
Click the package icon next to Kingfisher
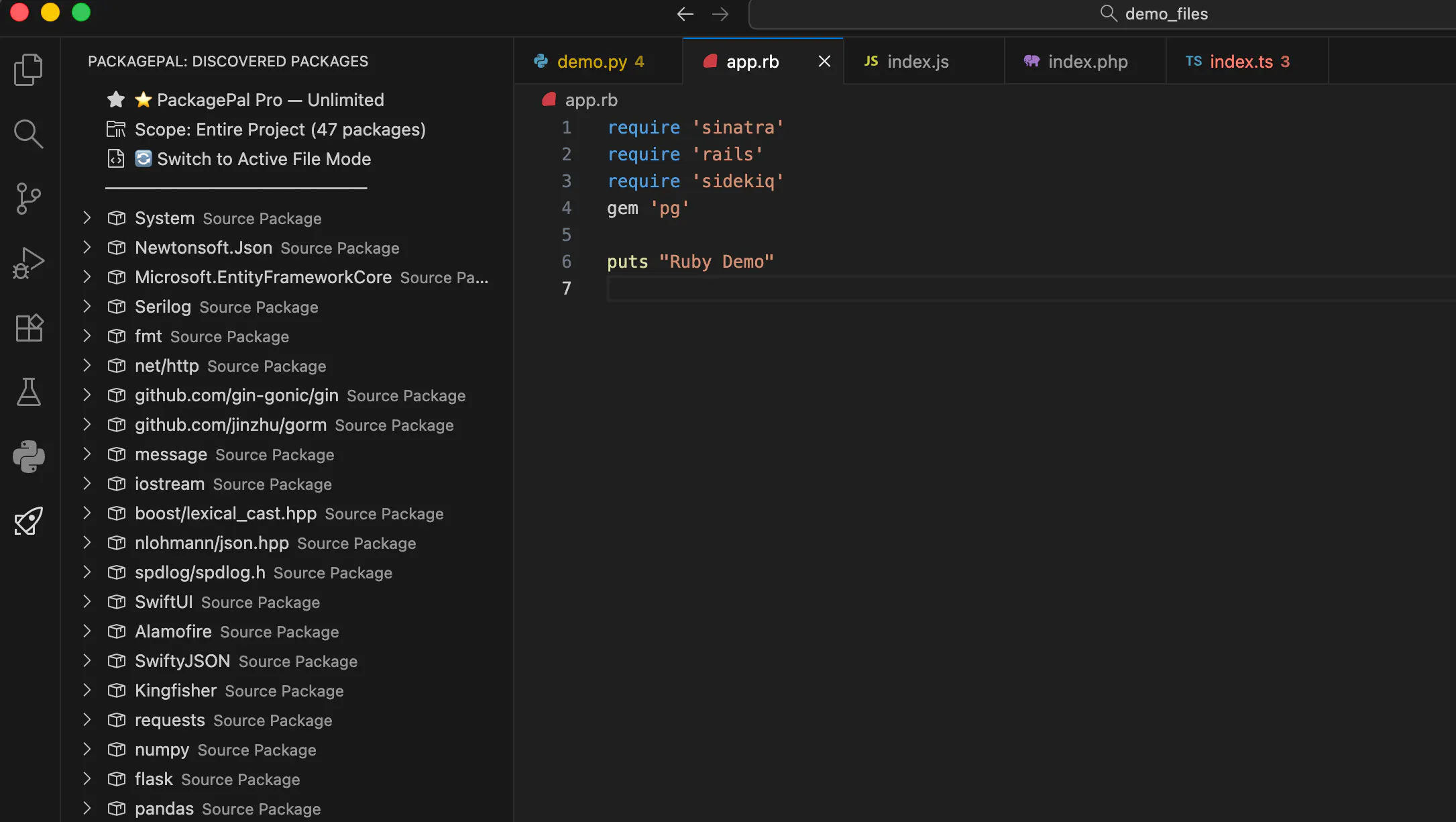[x=117, y=690]
